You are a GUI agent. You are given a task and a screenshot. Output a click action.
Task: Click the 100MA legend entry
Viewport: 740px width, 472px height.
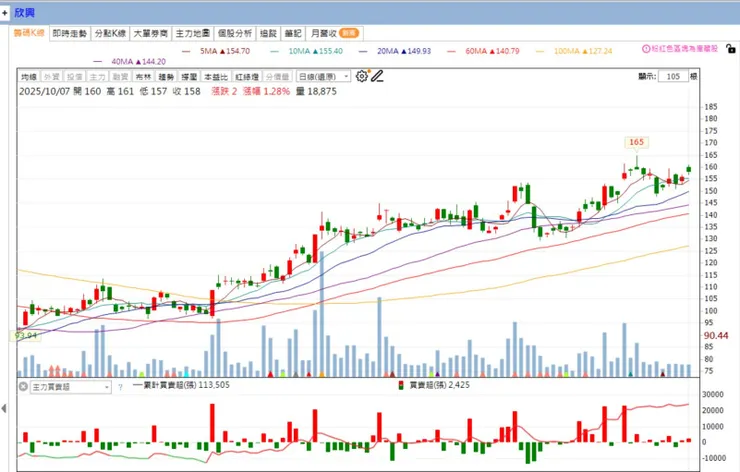coord(574,51)
